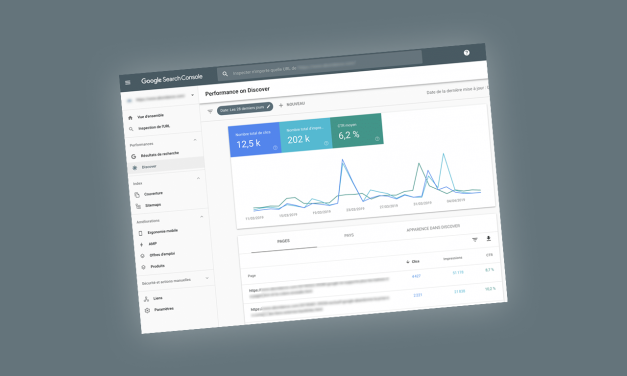Click the Discover asterisk icon

point(135,168)
